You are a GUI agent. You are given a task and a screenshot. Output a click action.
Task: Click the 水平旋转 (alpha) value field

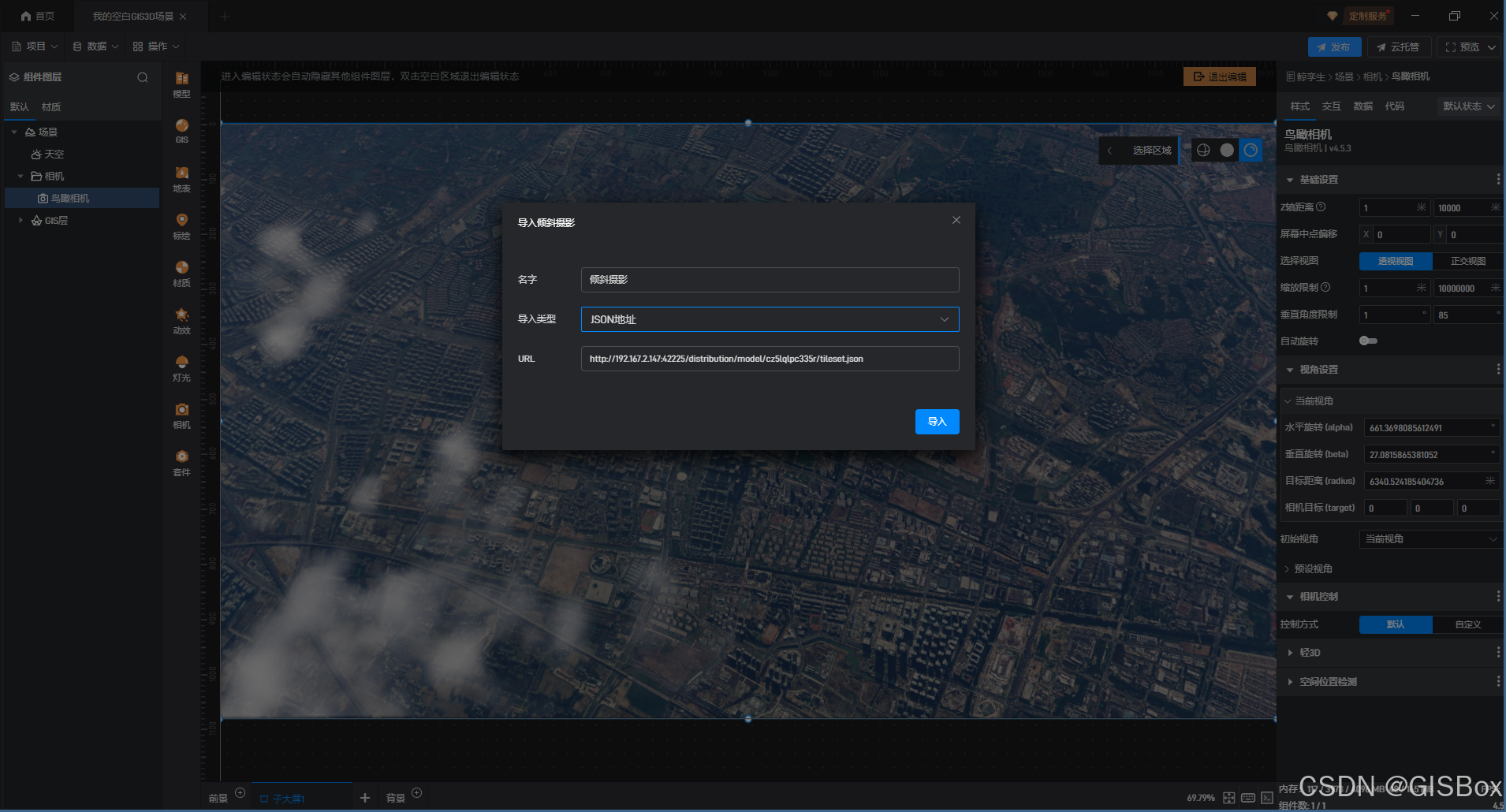1432,428
